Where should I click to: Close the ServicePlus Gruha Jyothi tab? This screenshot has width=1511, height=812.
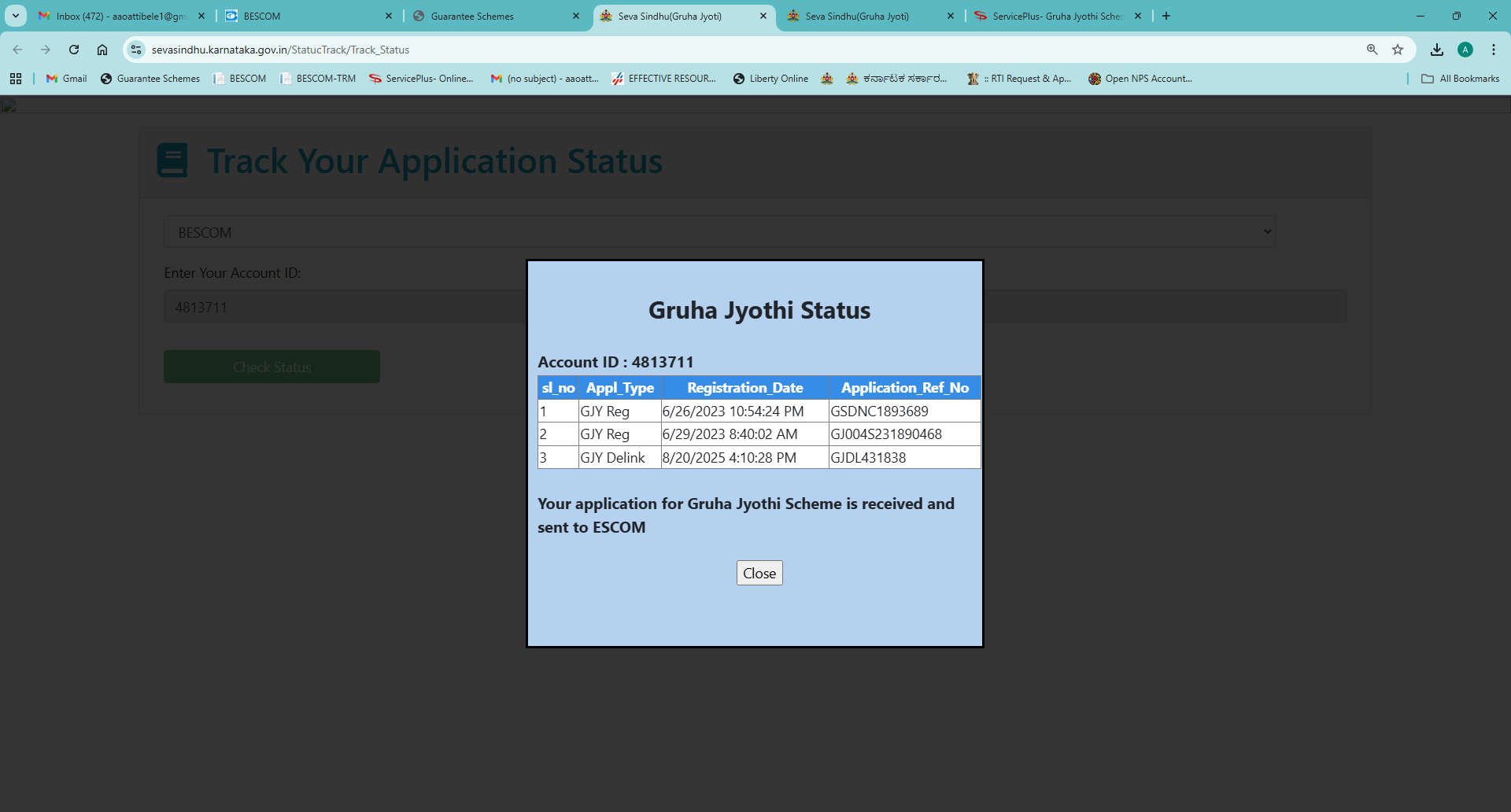click(x=1138, y=16)
